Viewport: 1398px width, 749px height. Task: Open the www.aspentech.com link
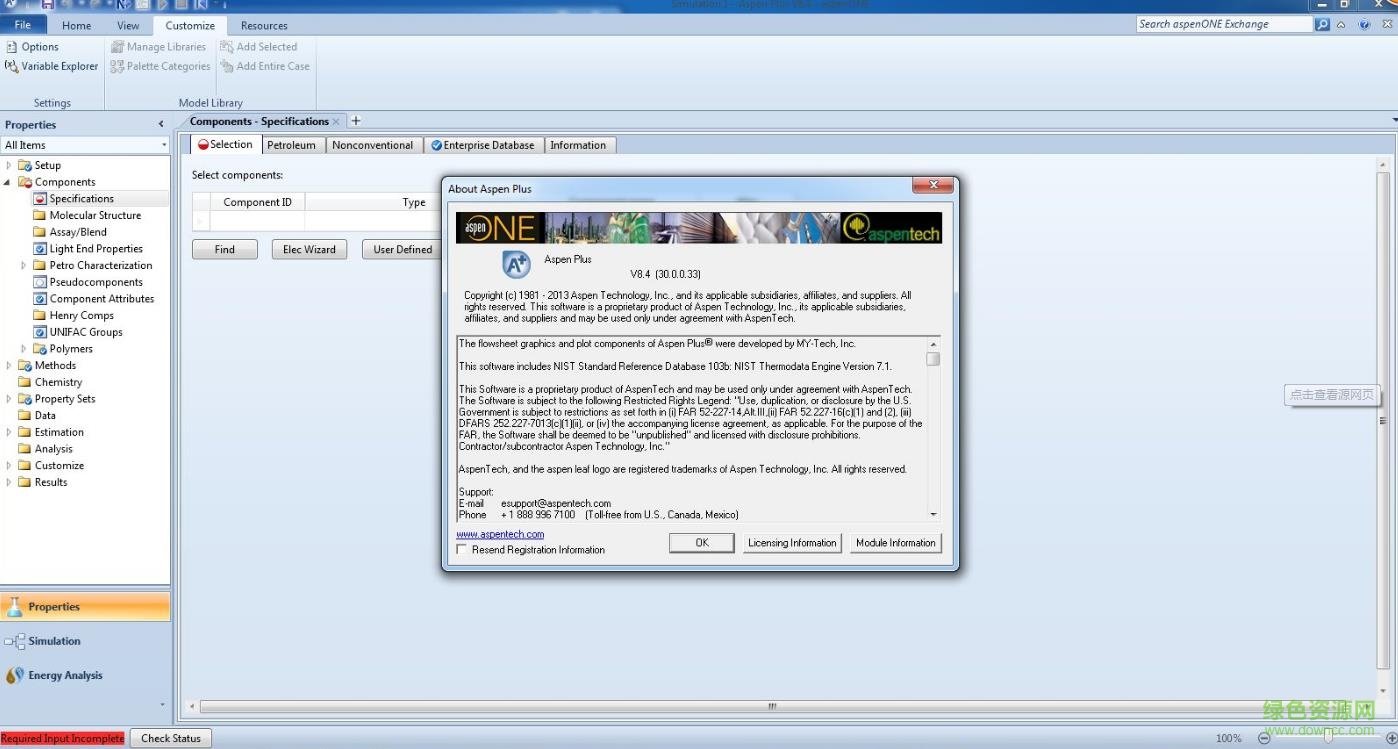point(499,533)
